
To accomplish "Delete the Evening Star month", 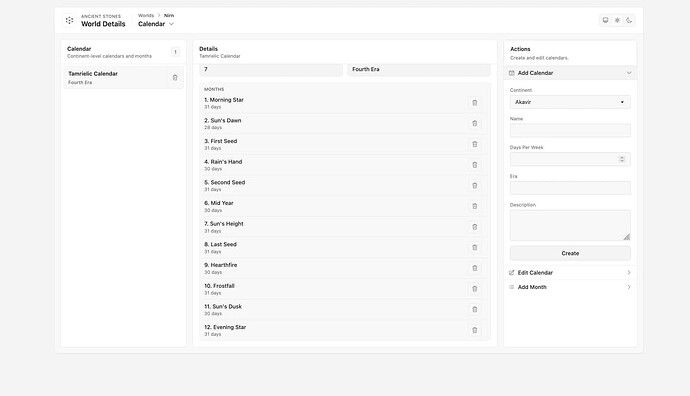I will point(474,330).
